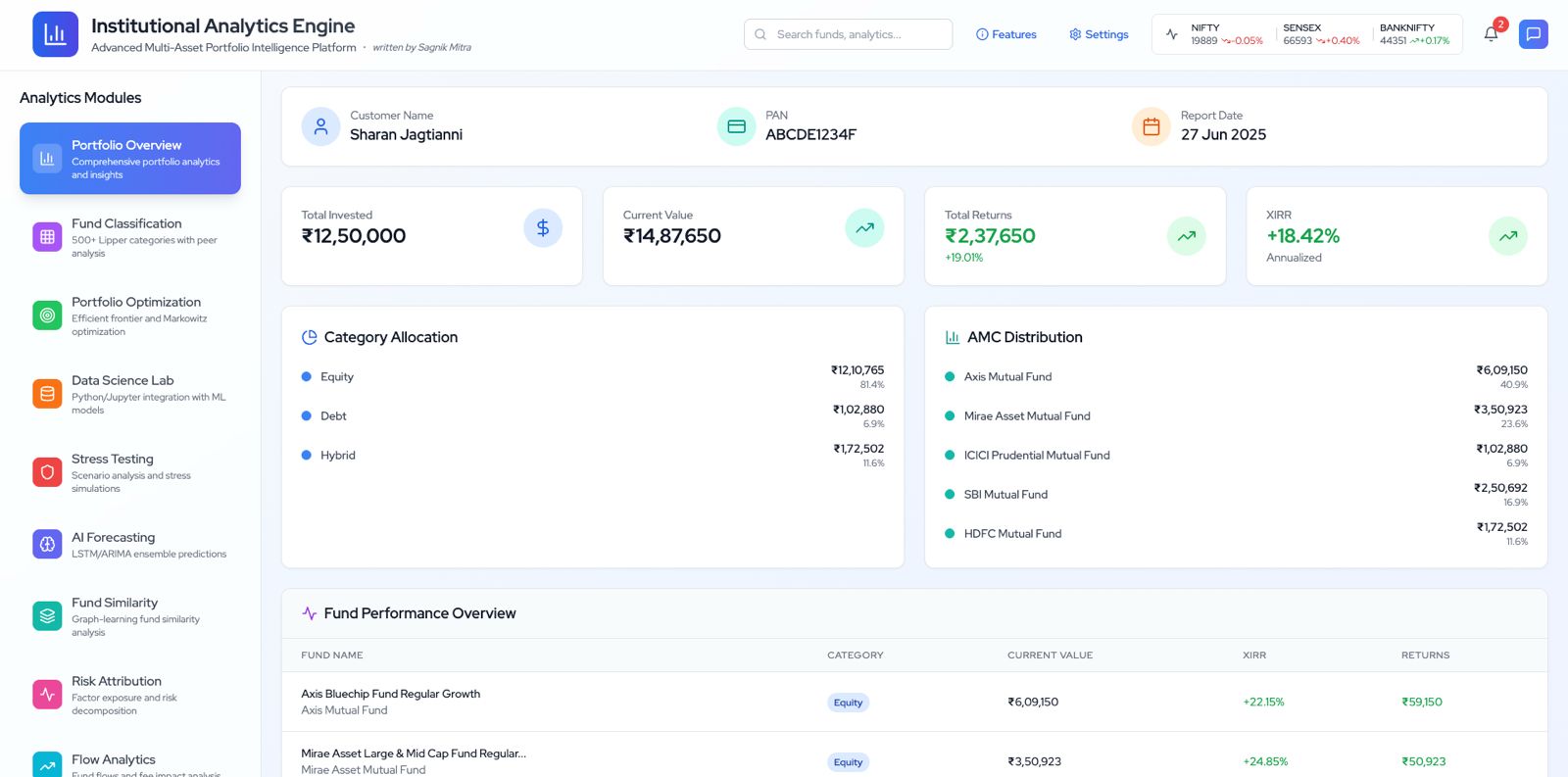Click the search magnifier icon
Screen dimensions: 1568x777
[760, 34]
